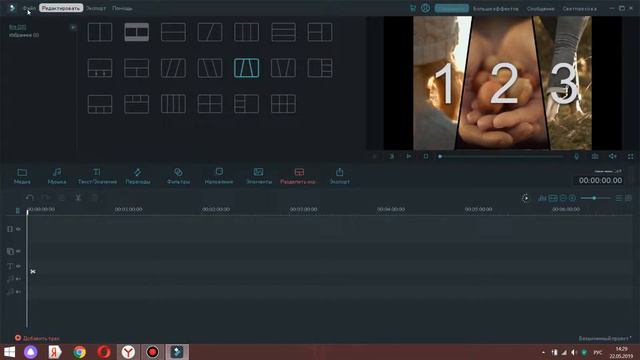Open the Медиа library tab
640x360 pixels.
[22, 176]
